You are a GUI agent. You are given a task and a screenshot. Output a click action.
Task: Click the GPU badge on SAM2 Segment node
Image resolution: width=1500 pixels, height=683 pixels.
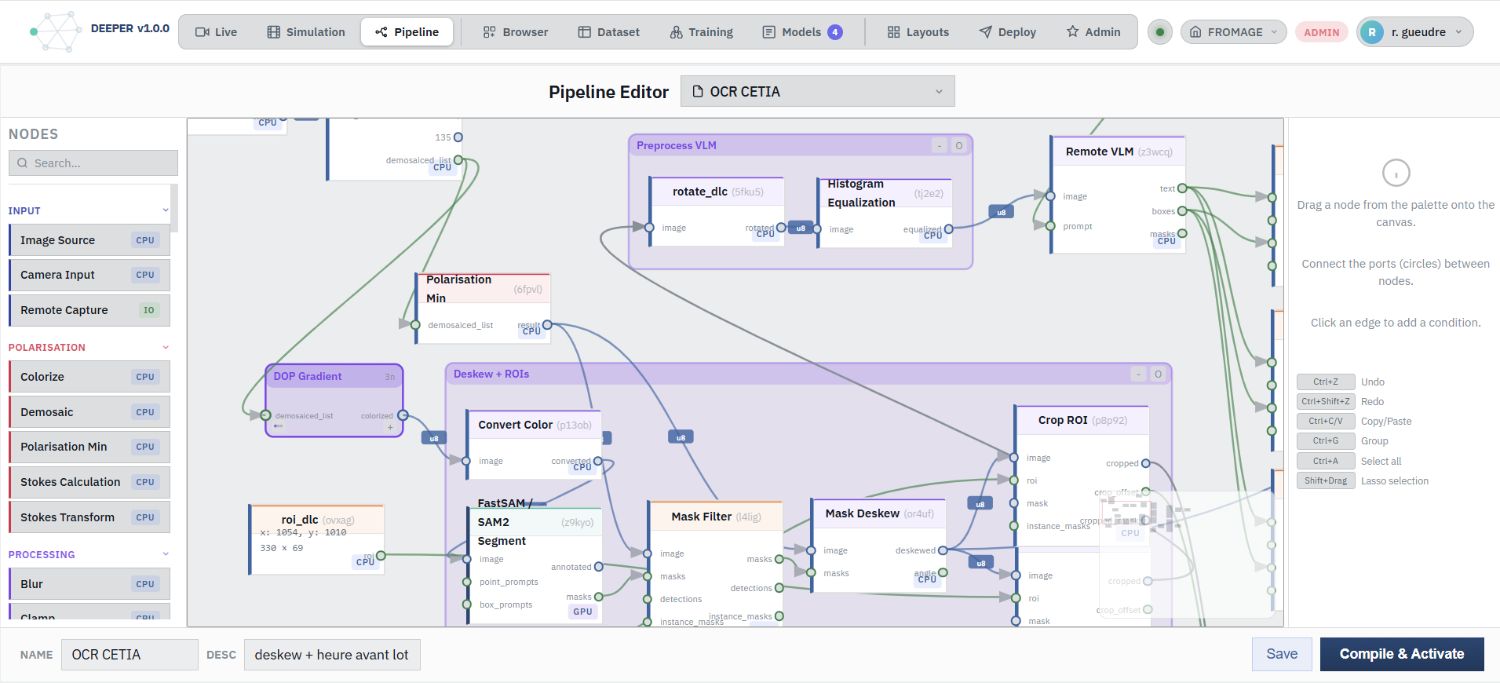click(x=582, y=611)
